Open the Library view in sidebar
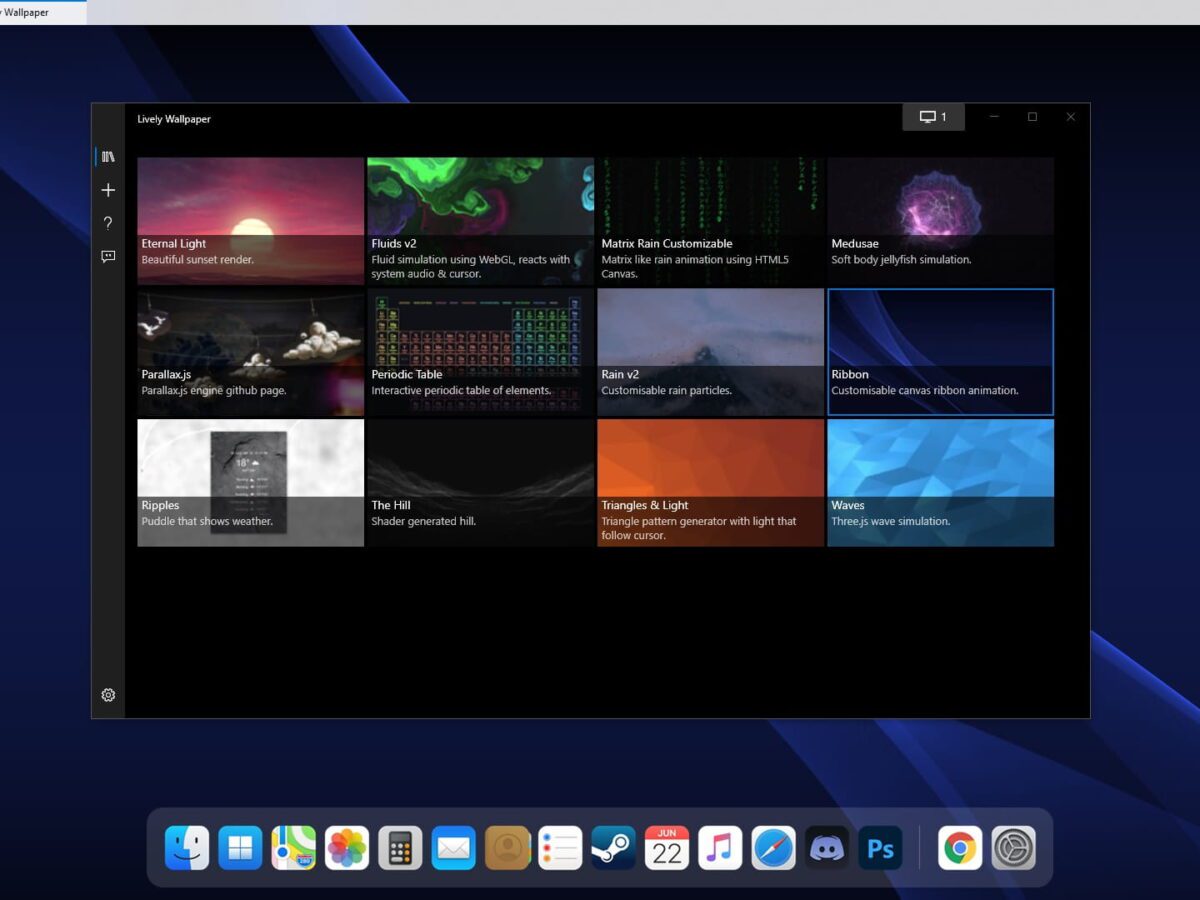 pyautogui.click(x=108, y=157)
